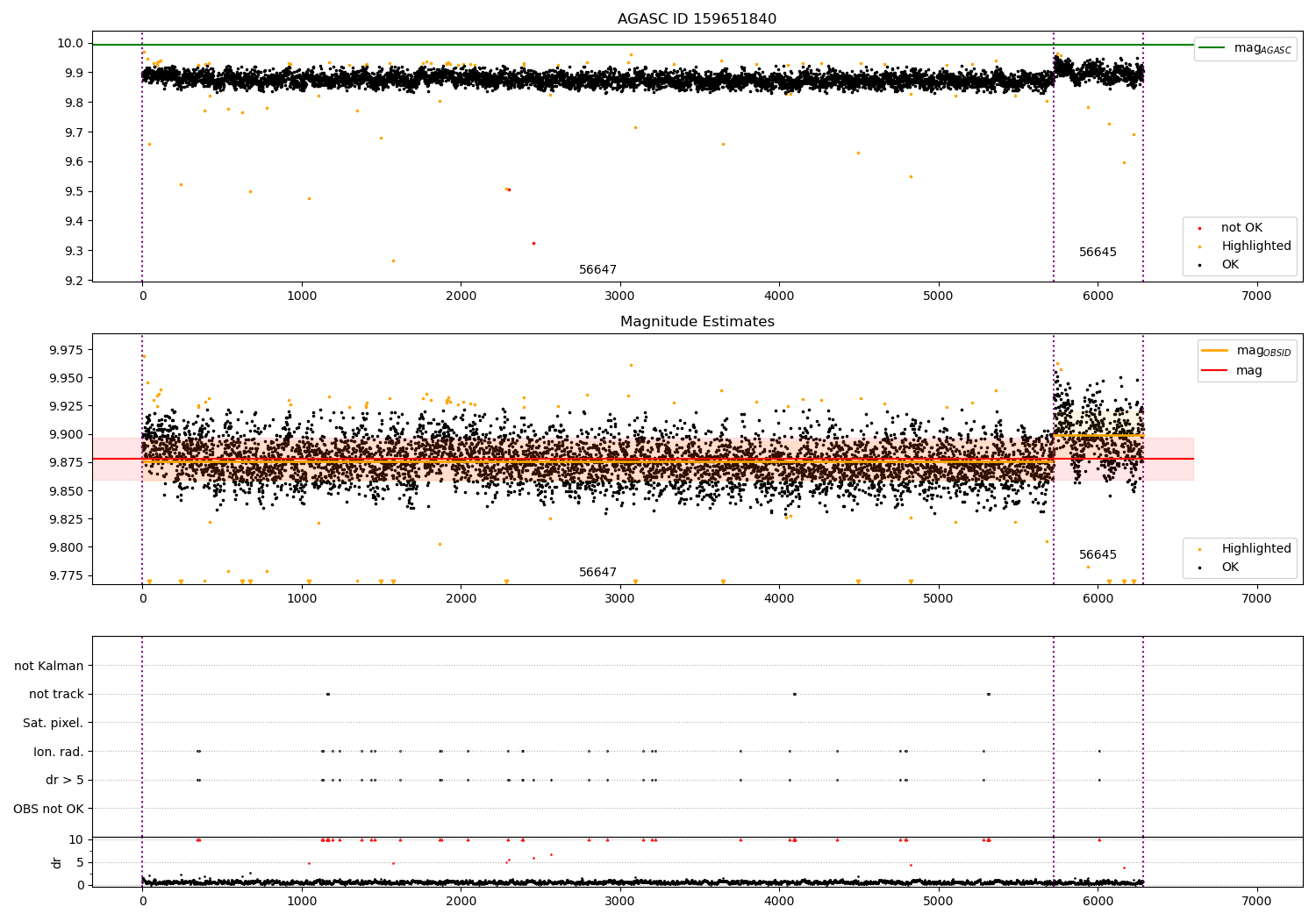
Task: Click the "9.2" y-axis tick in top plot
Action: (74, 281)
